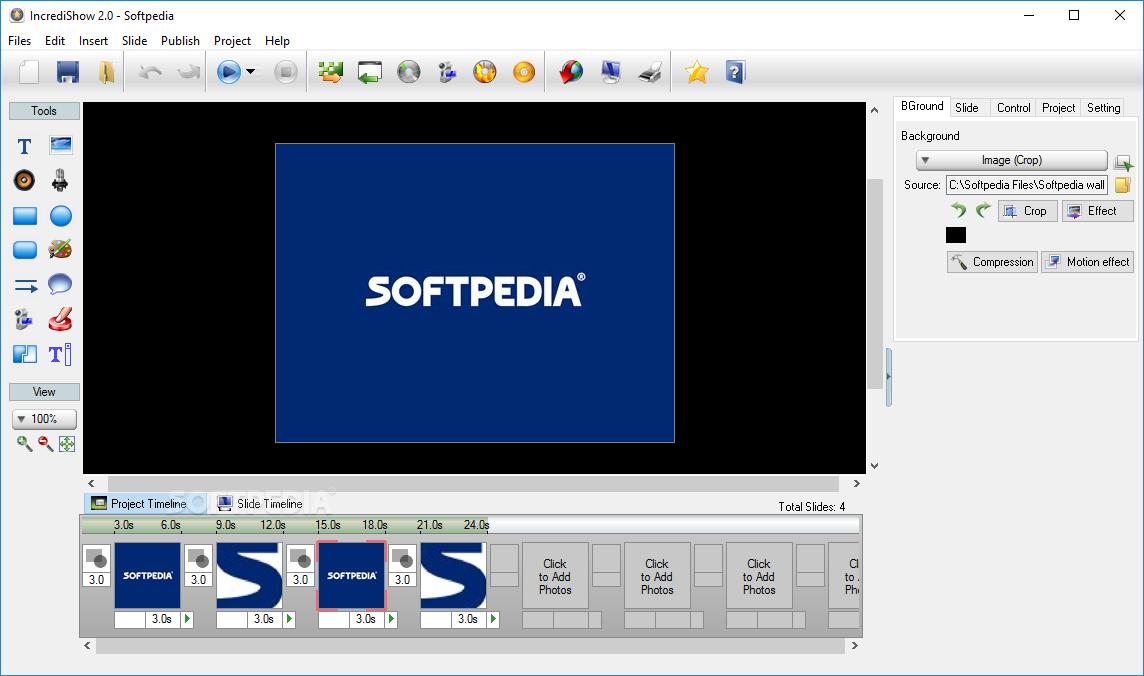The image size is (1144, 676).
Task: Click the rotate right green arrow
Action: coord(983,210)
